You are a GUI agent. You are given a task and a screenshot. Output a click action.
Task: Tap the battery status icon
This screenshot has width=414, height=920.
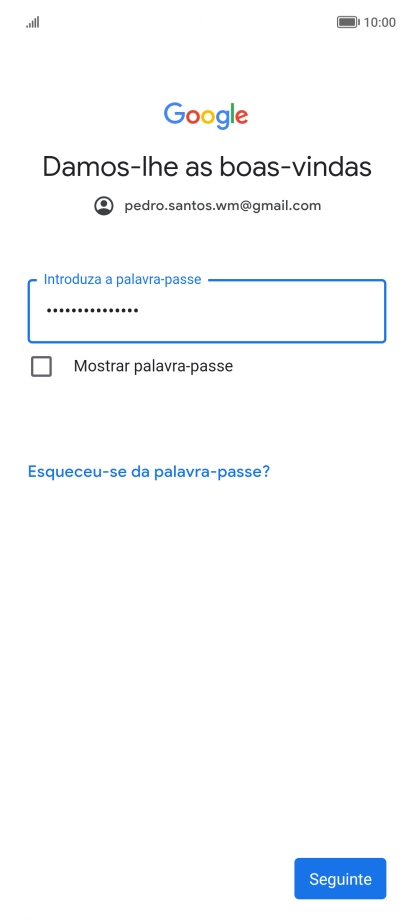coord(348,22)
